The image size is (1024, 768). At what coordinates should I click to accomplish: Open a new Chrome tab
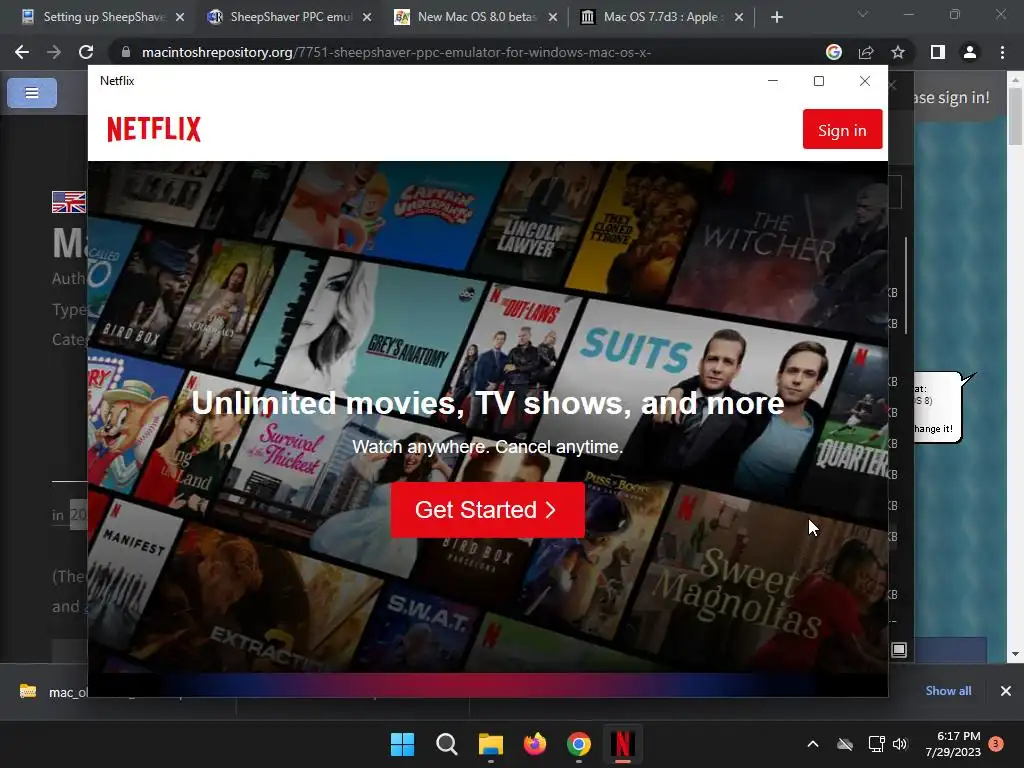click(776, 17)
